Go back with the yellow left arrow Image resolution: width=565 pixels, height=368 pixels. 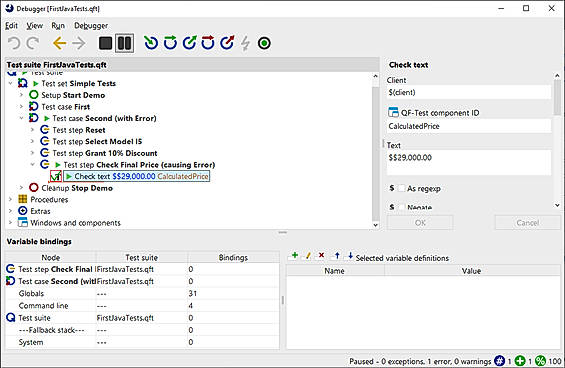[x=59, y=43]
